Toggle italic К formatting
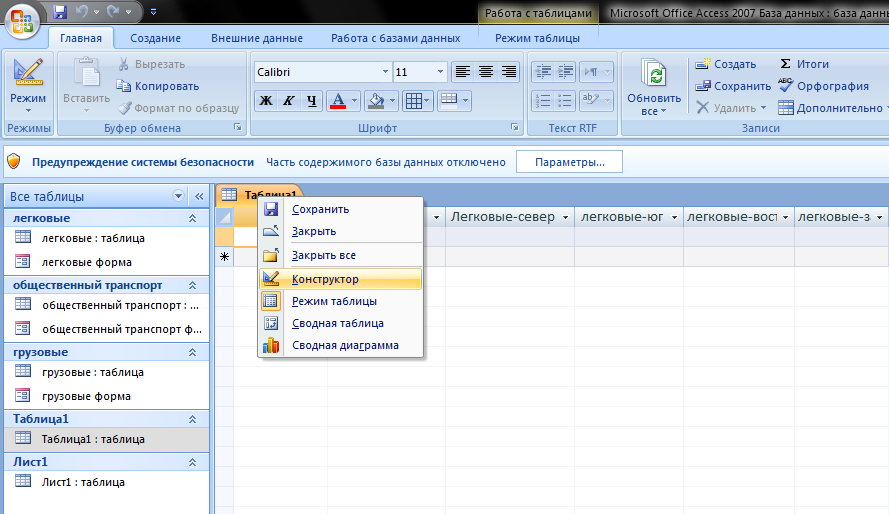Viewport: 889px width, 514px height. click(289, 101)
